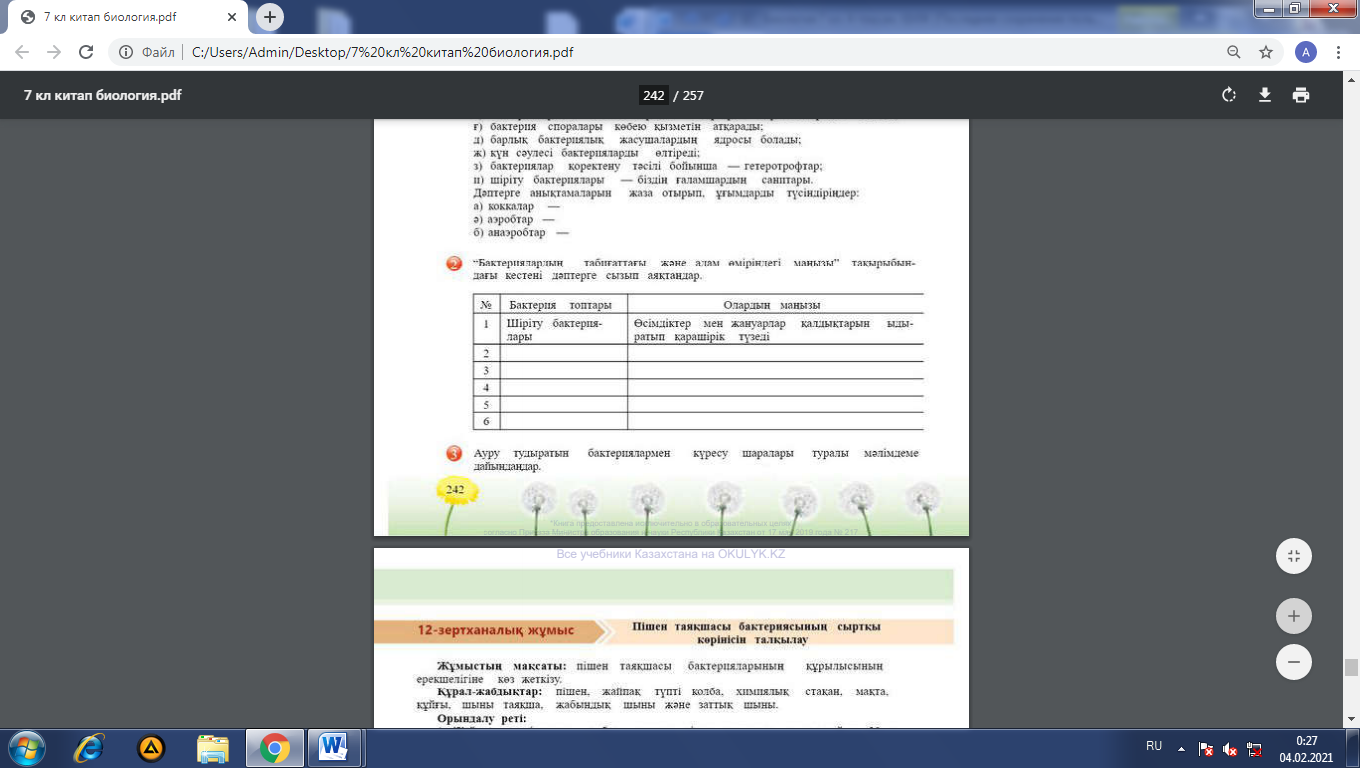This screenshot has width=1360, height=768.
Task: Click the Show desktop strip
Action: click(1353, 748)
